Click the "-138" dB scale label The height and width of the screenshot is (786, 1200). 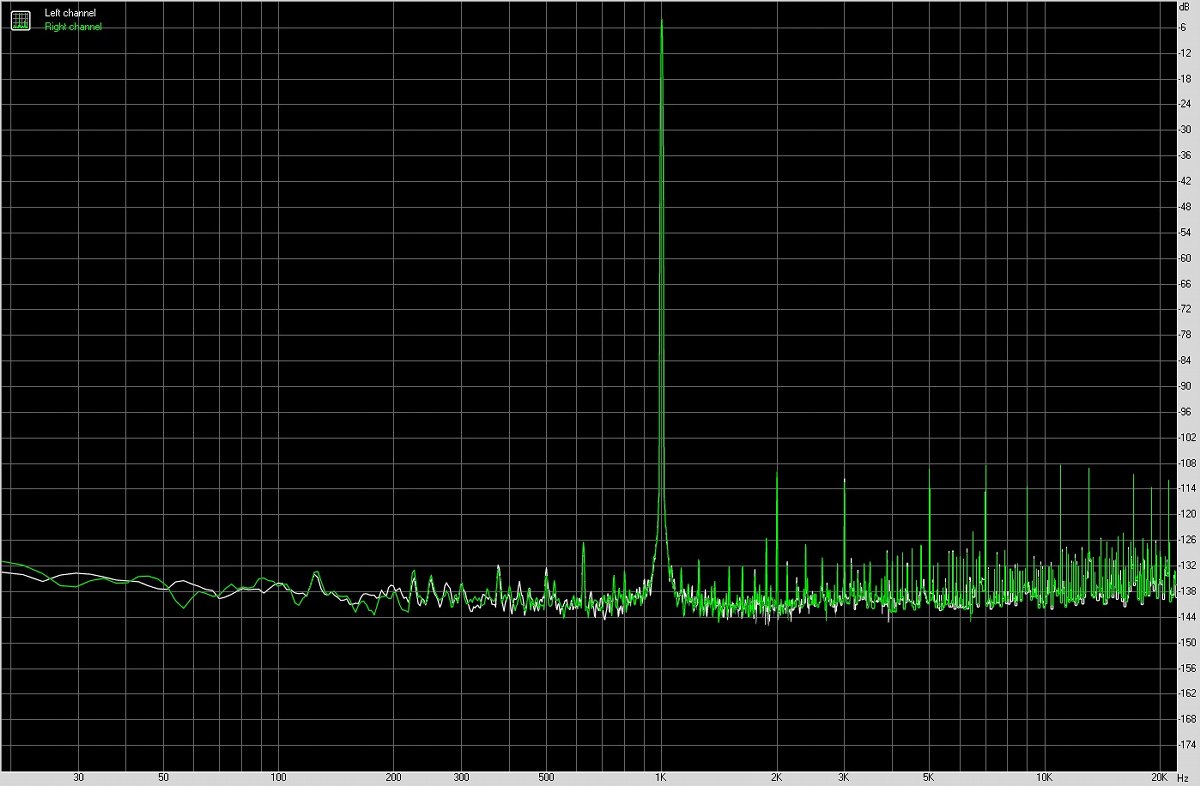[x=1188, y=591]
